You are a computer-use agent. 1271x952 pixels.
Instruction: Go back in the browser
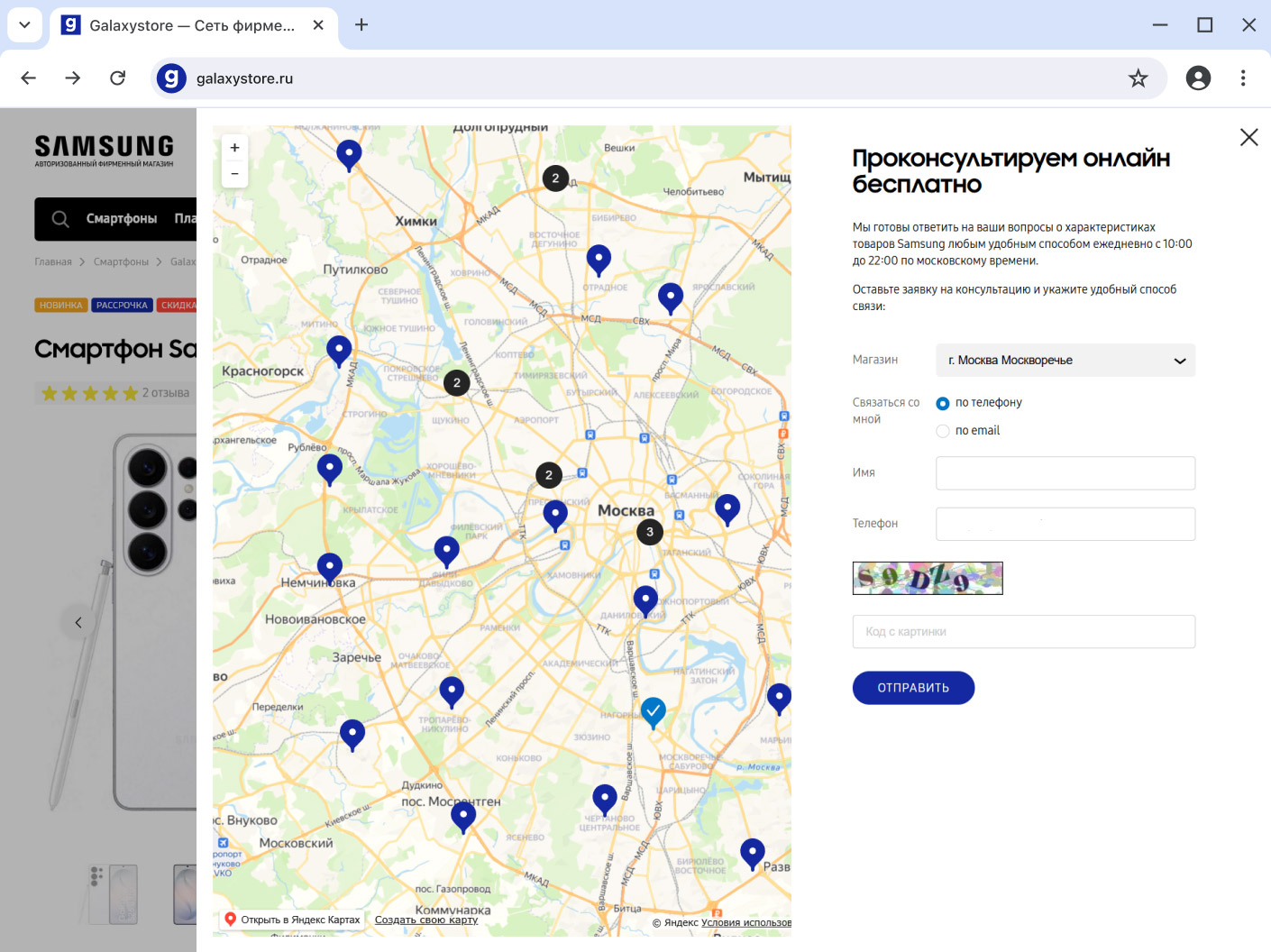pos(29,78)
